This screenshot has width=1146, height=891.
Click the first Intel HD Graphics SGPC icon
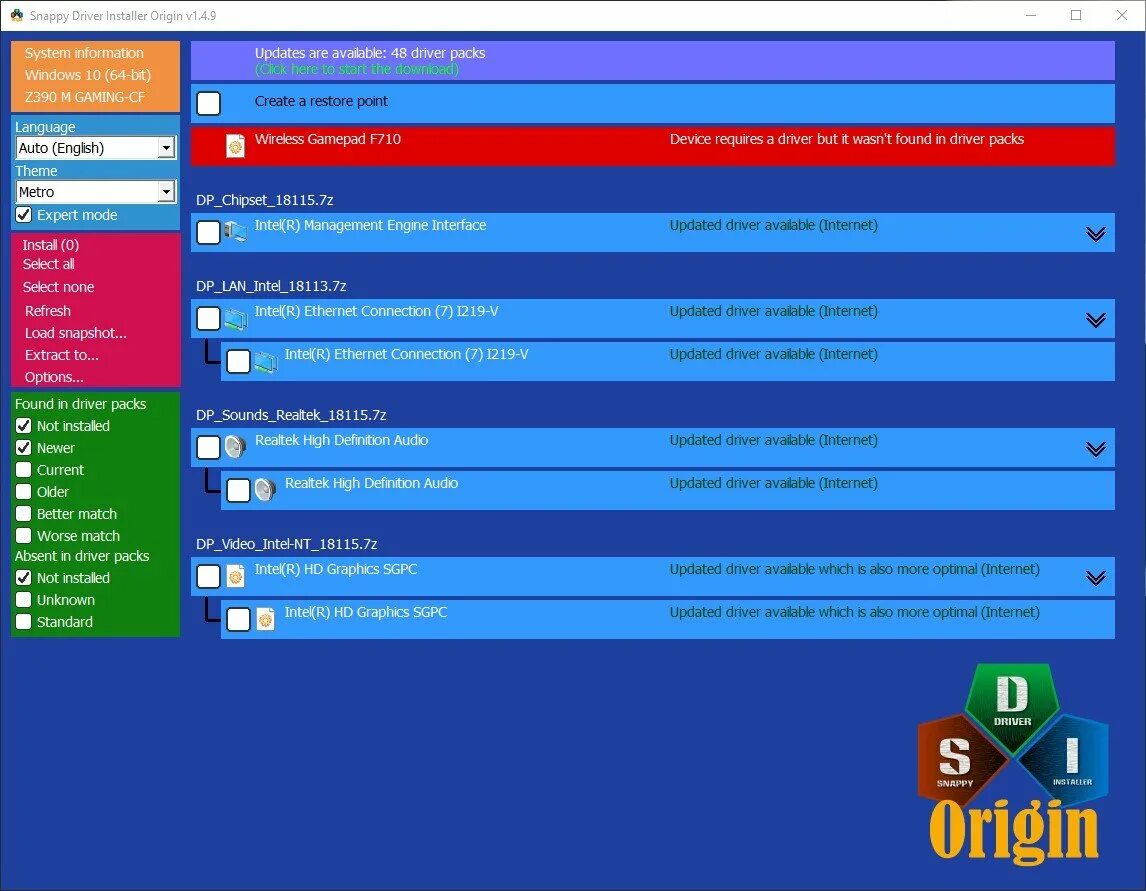[235, 577]
